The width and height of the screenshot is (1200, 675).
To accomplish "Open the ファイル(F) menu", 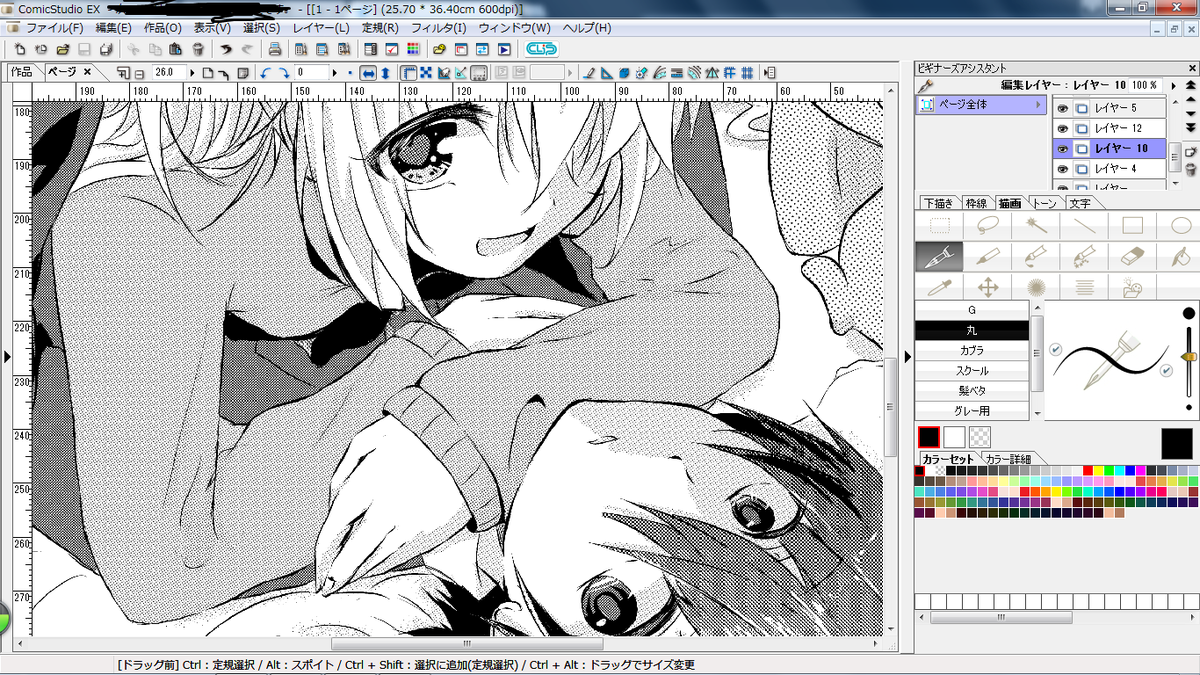I will pos(54,28).
